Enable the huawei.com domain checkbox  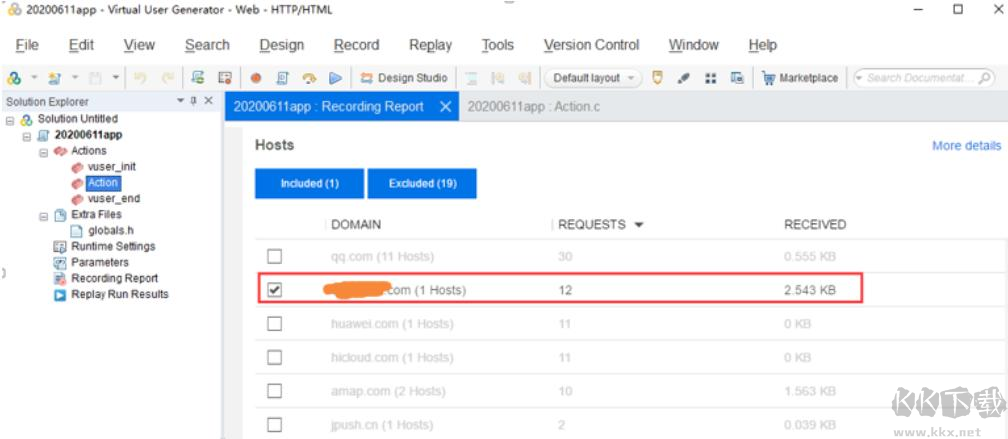[275, 324]
